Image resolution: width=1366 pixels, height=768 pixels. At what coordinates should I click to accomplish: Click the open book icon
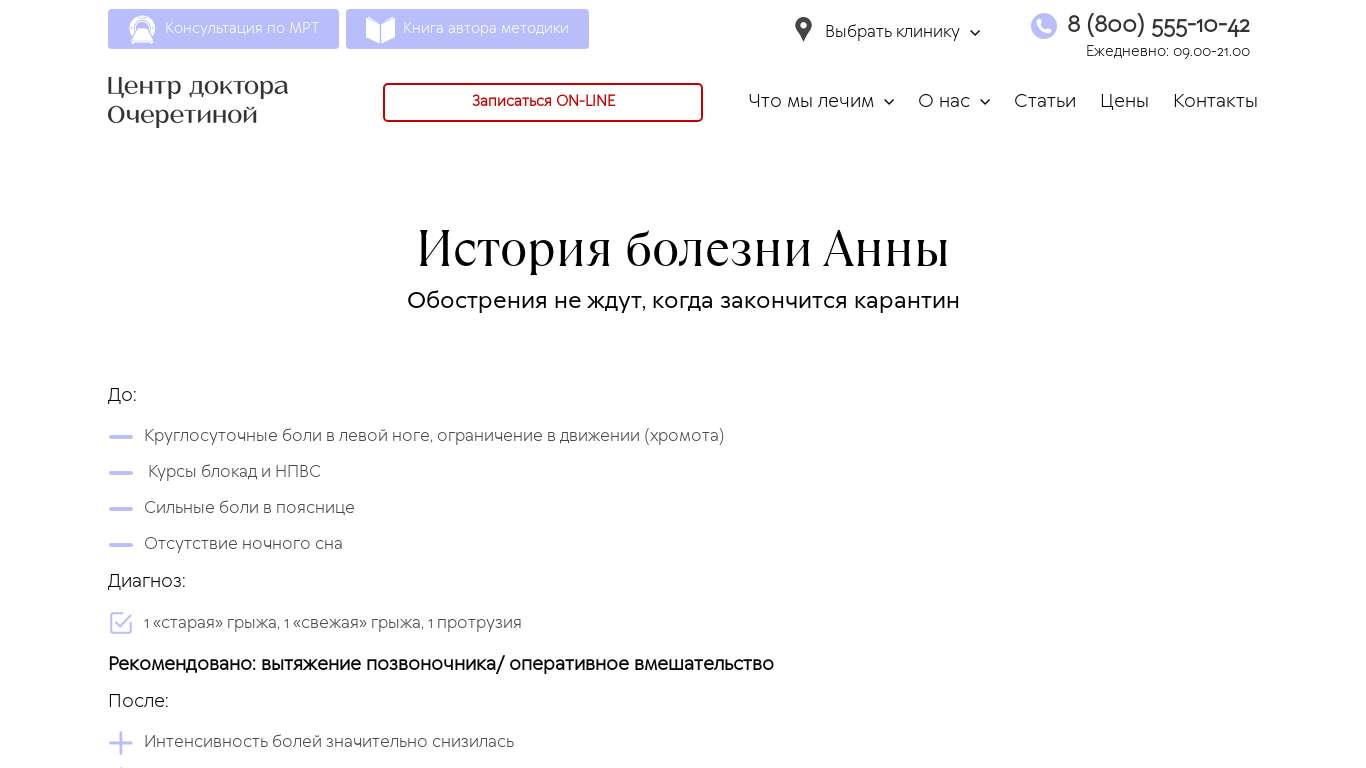[380, 29]
